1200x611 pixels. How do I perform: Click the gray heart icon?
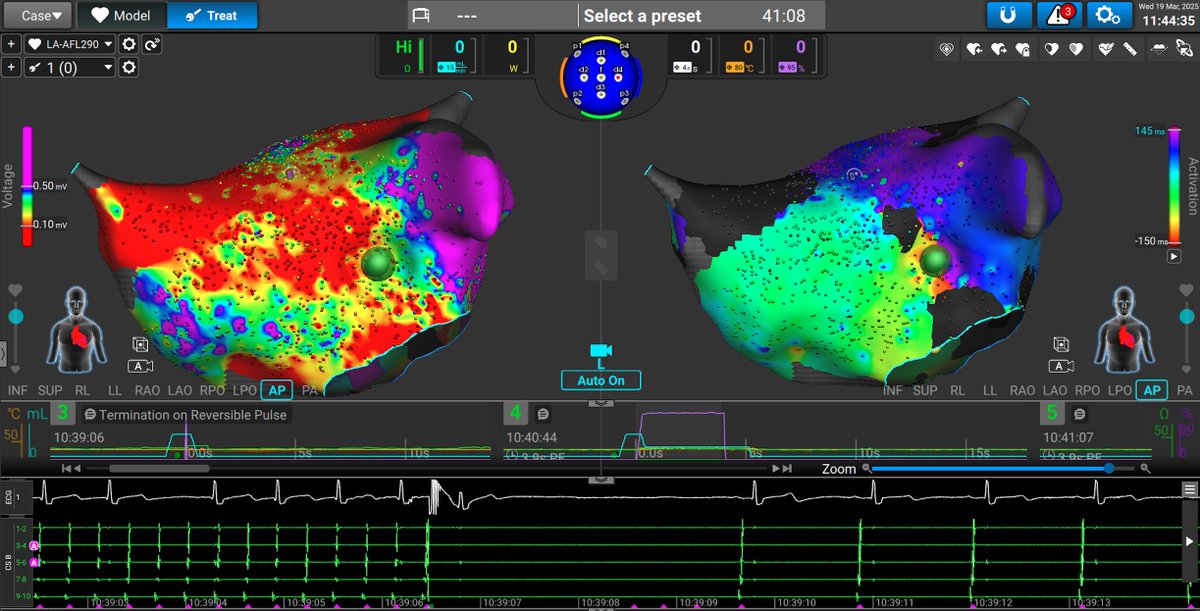pos(1076,48)
